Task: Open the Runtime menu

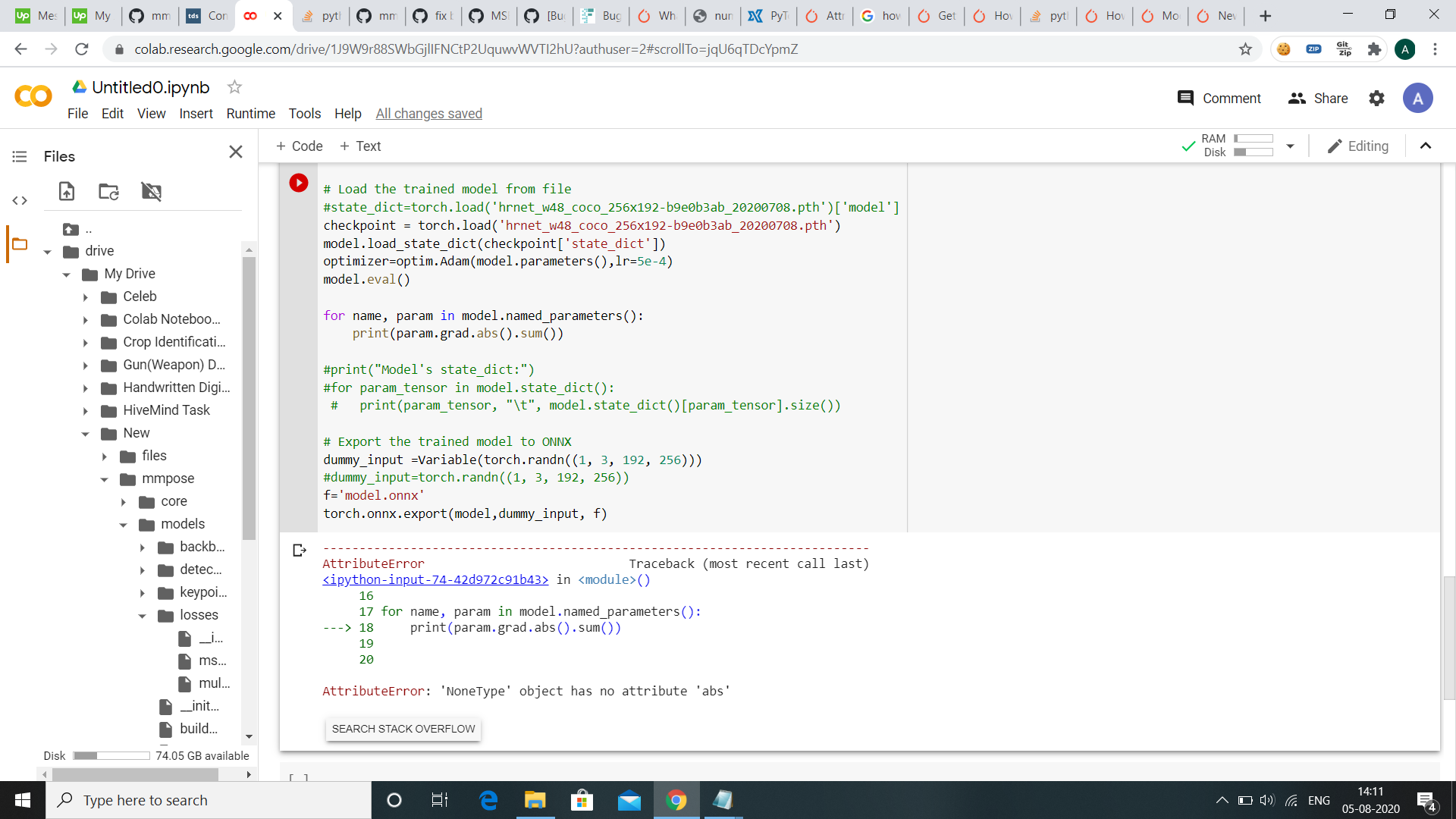Action: tap(250, 113)
